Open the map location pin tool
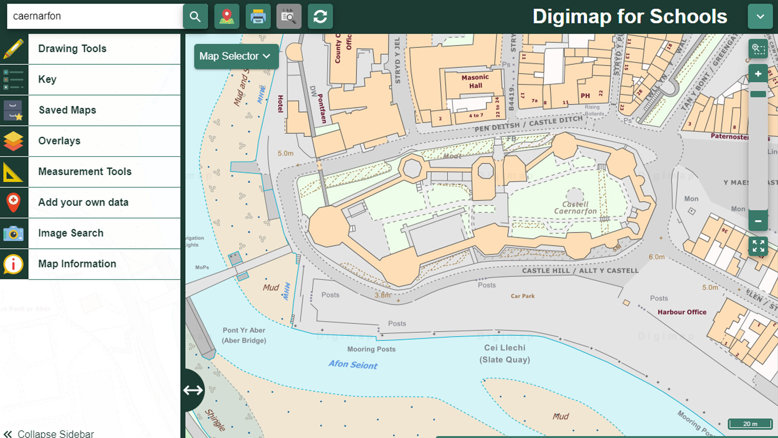 (227, 16)
